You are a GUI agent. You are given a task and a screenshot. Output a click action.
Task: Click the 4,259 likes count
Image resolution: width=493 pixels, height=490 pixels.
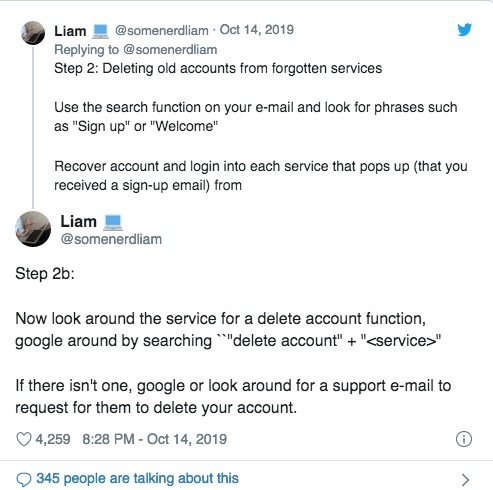tap(53, 439)
